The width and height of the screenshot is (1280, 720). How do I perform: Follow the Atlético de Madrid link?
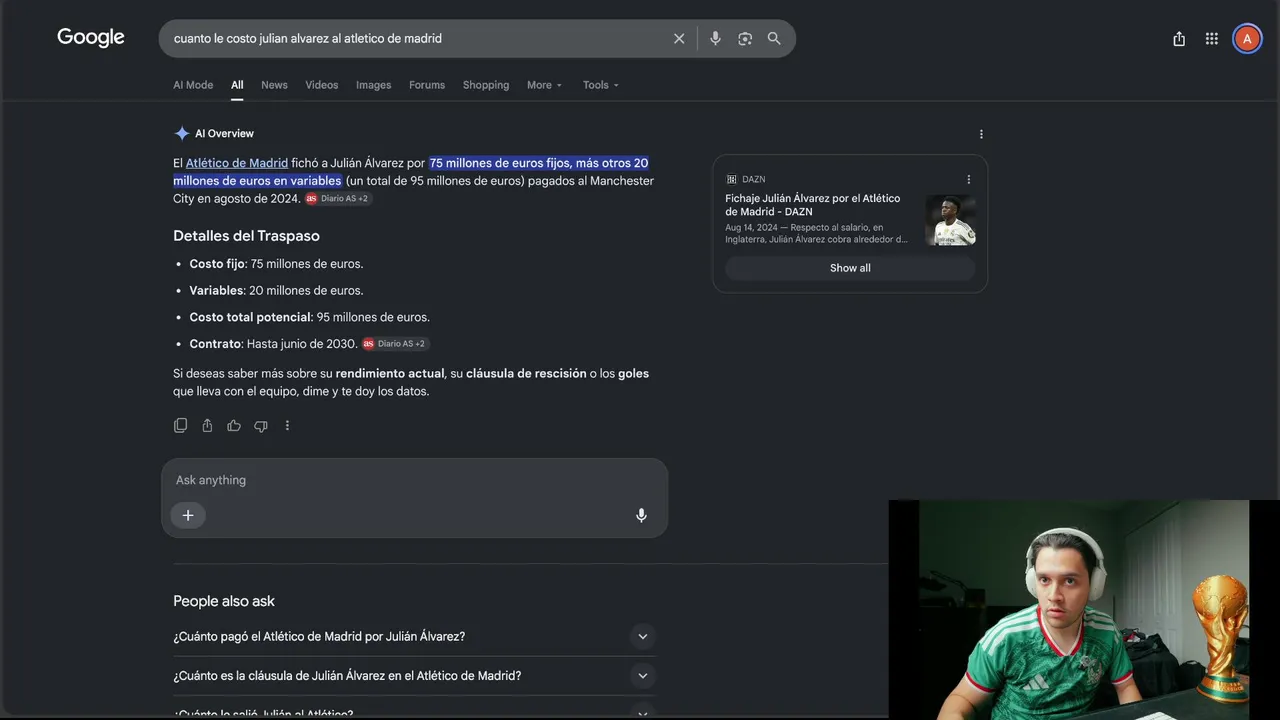(x=237, y=163)
